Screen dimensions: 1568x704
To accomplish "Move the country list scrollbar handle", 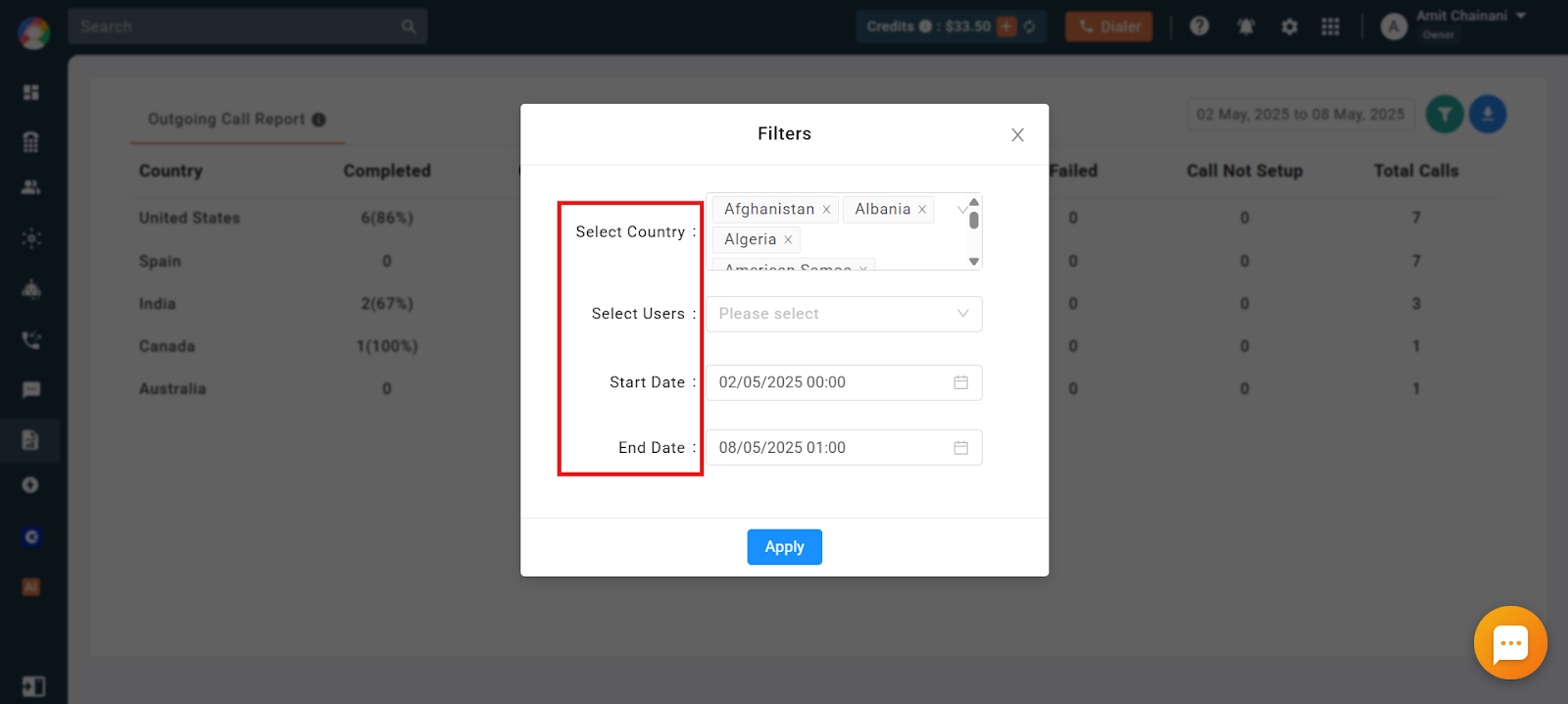I will 974,221.
